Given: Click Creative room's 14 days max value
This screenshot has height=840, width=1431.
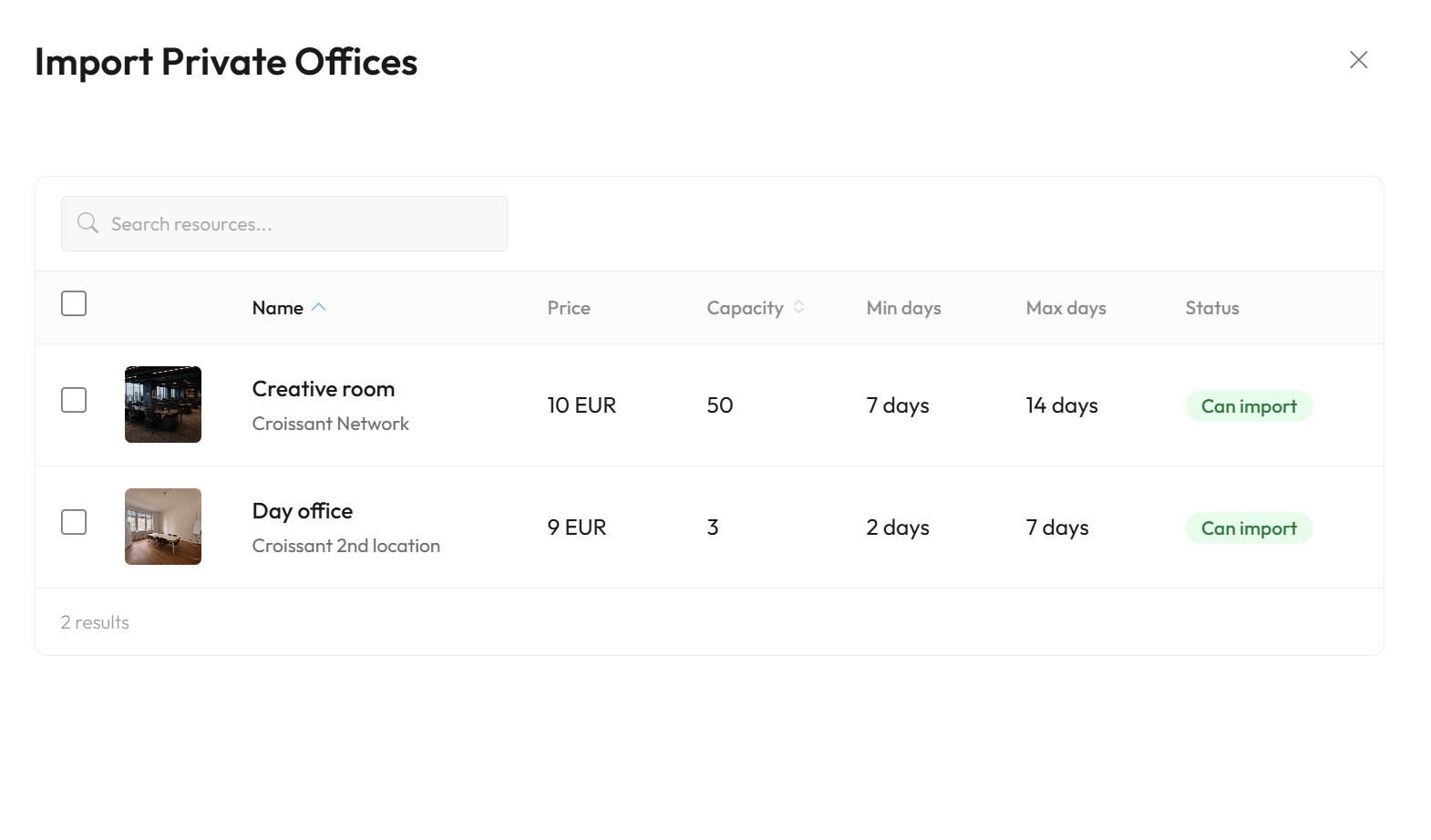Looking at the screenshot, I should pyautogui.click(x=1062, y=405).
